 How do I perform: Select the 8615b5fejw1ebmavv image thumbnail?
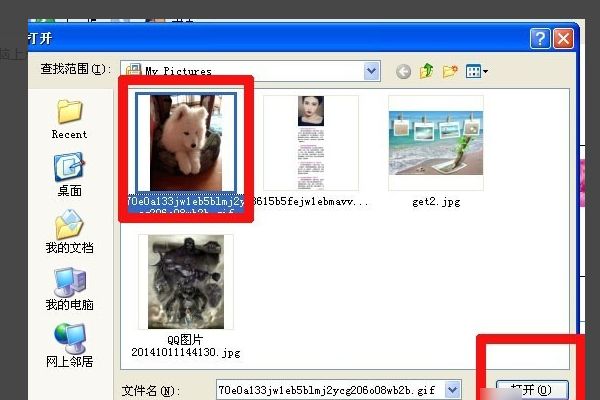tap(311, 143)
